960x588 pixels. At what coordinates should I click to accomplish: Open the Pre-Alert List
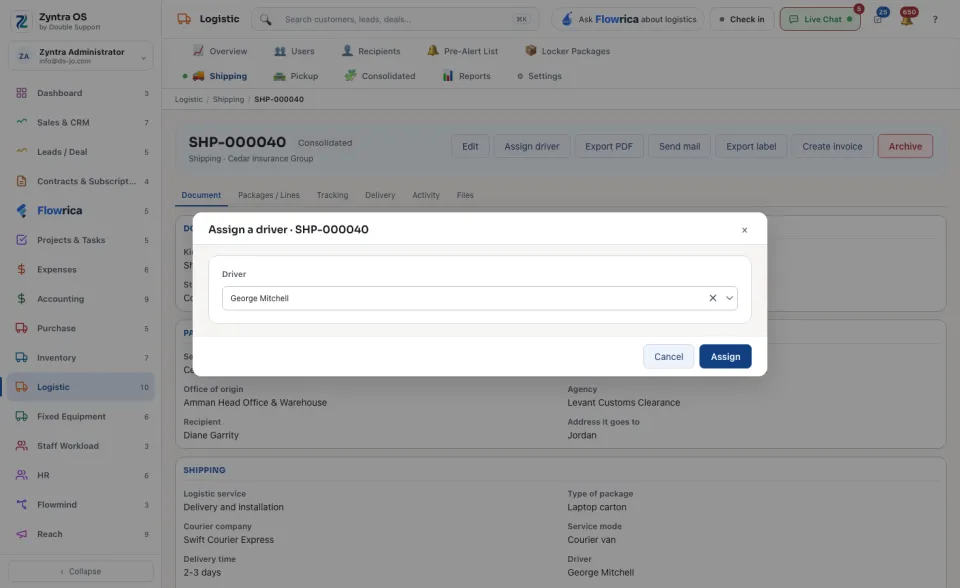click(463, 51)
